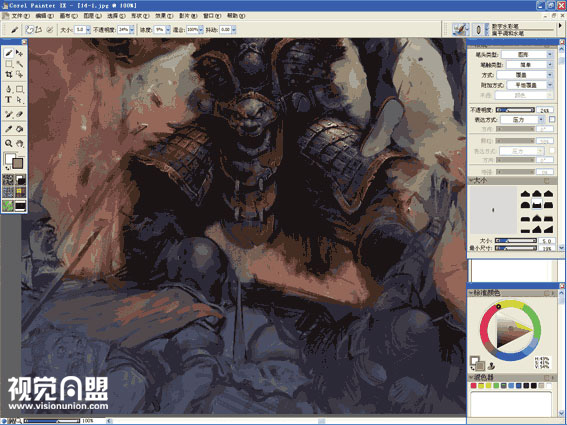
Task: Select the Pen tool
Action: 9,89
